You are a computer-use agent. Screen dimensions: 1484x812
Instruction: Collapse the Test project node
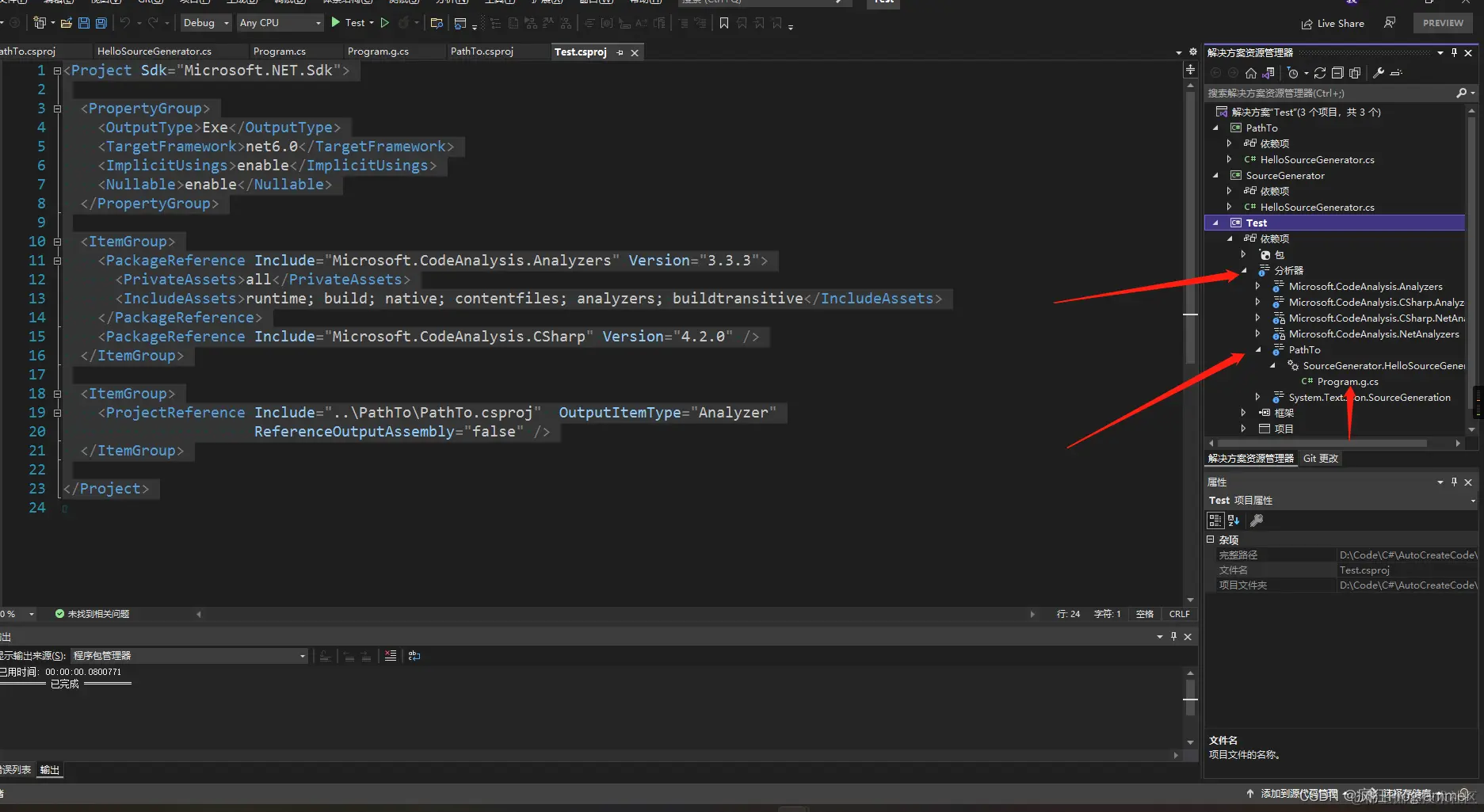pyautogui.click(x=1216, y=223)
